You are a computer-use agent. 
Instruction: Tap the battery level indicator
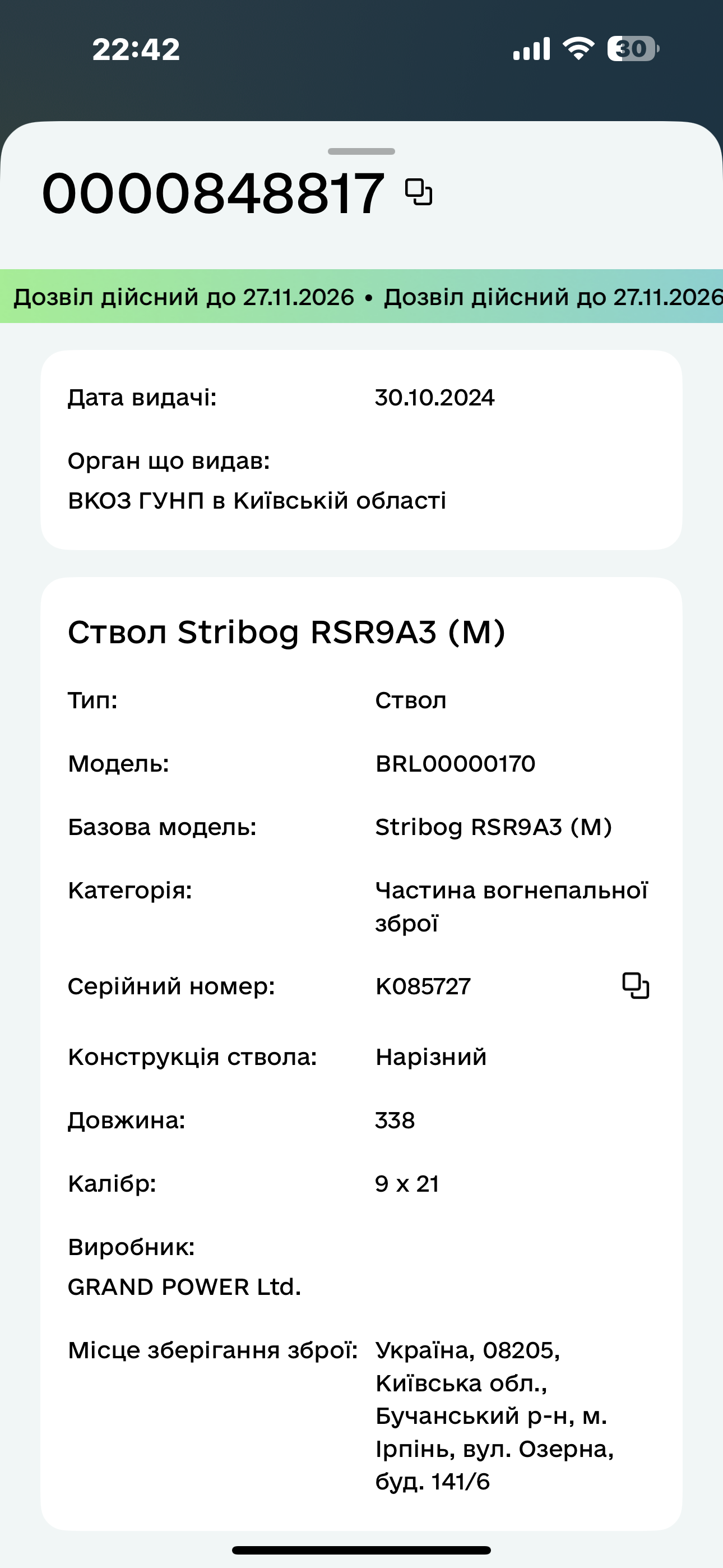[632, 49]
